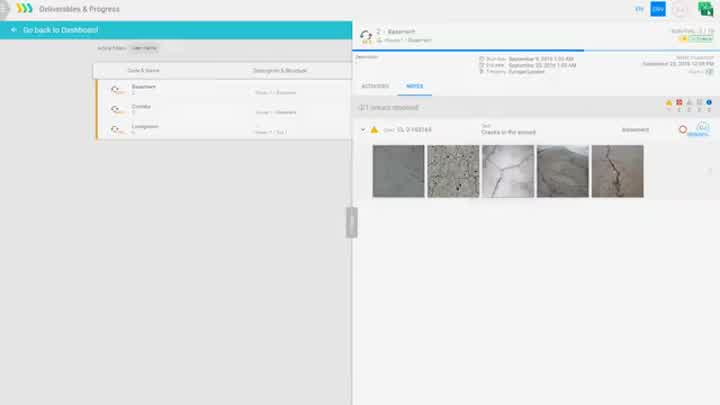This screenshot has height=405, width=720.
Task: Filter notes by blue info icon
Action: tap(709, 103)
